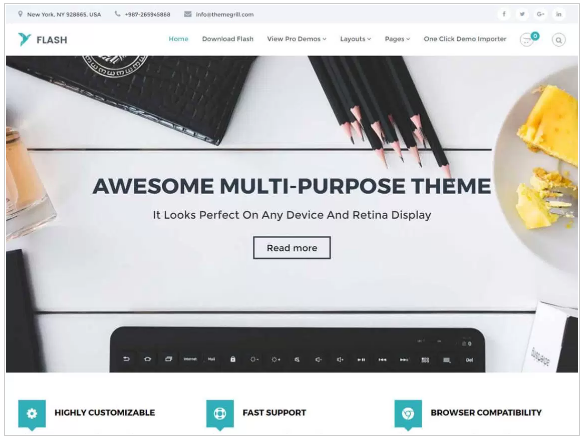This screenshot has height=440, width=584.
Task: Click the Awesome Multi-Purpose Theme heading
Action: pyautogui.click(x=292, y=186)
